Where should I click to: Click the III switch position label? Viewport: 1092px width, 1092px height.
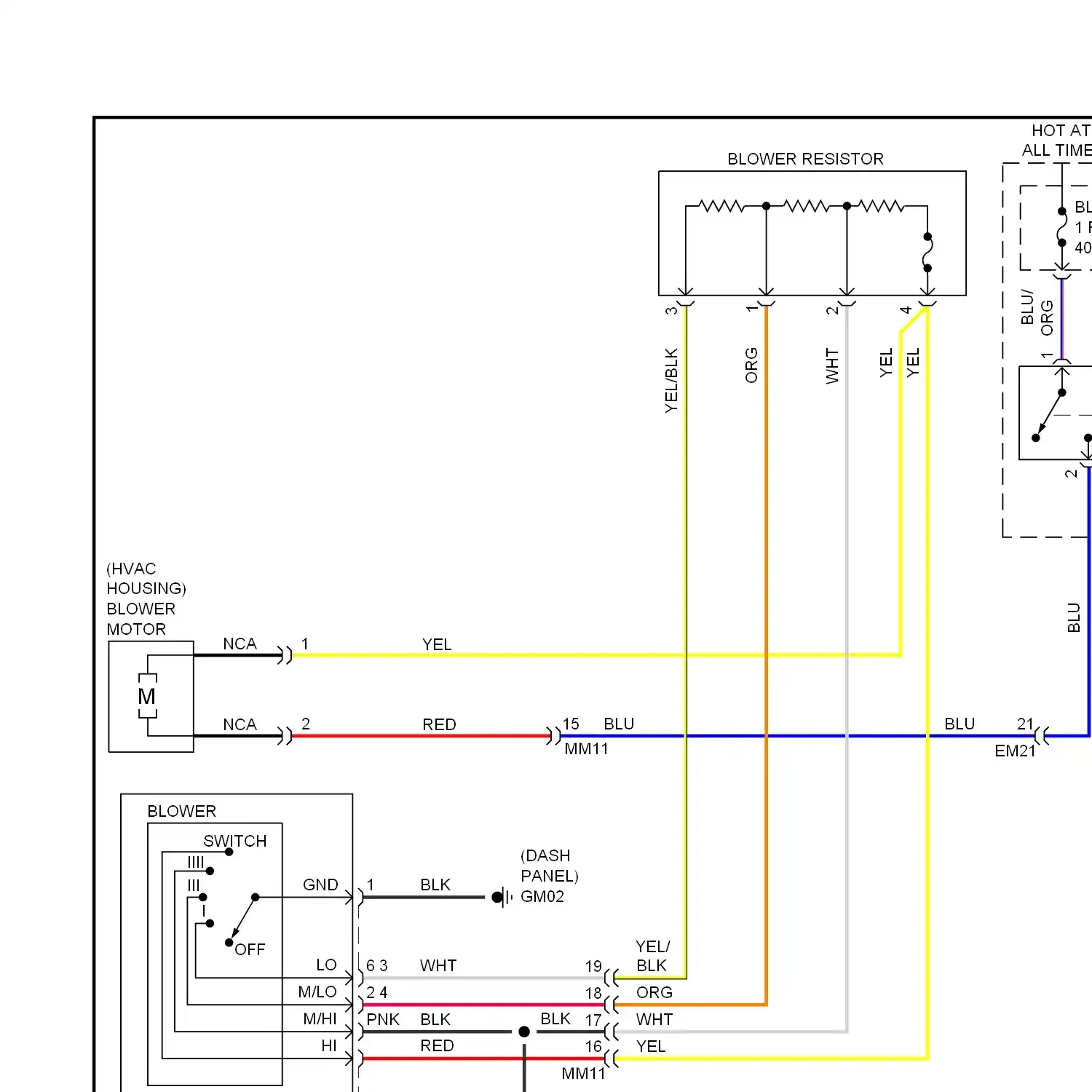coord(193,885)
